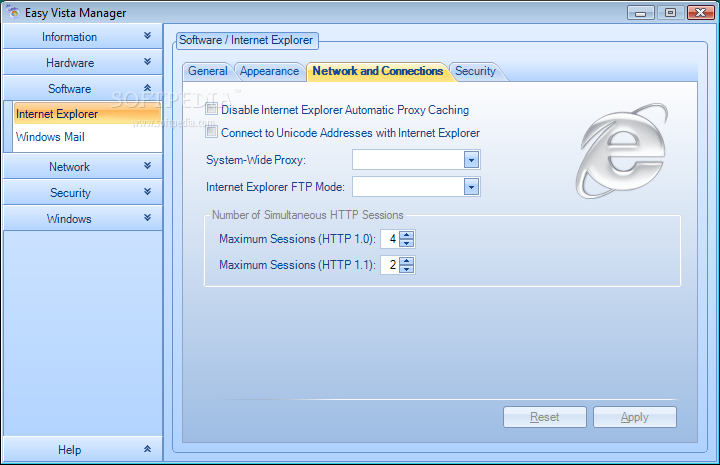
Task: Click the 'Software / Internet Explorer' heading
Action: [x=246, y=40]
